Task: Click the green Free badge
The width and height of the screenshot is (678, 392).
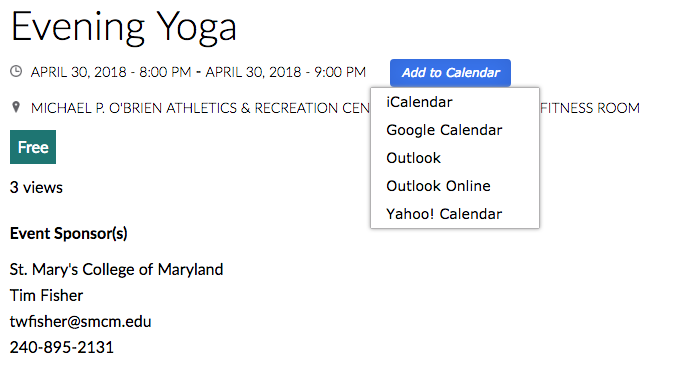Action: pos(33,147)
